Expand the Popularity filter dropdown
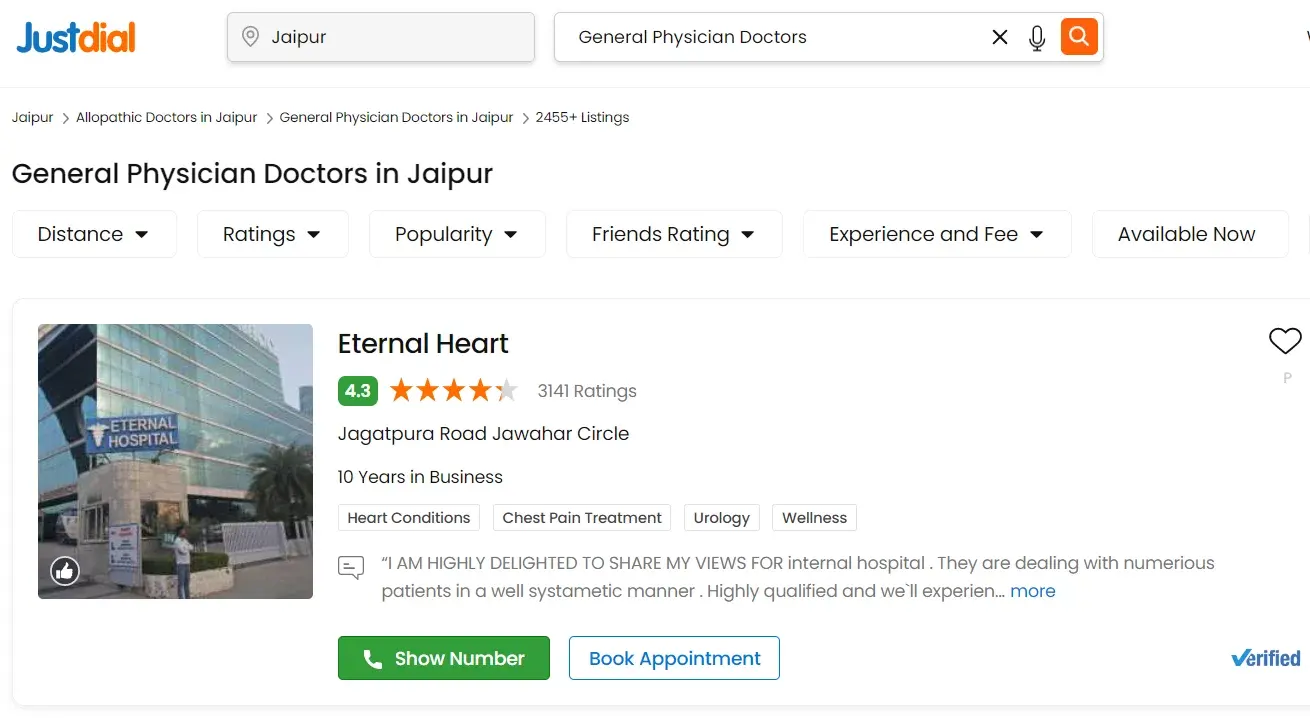 (x=457, y=234)
